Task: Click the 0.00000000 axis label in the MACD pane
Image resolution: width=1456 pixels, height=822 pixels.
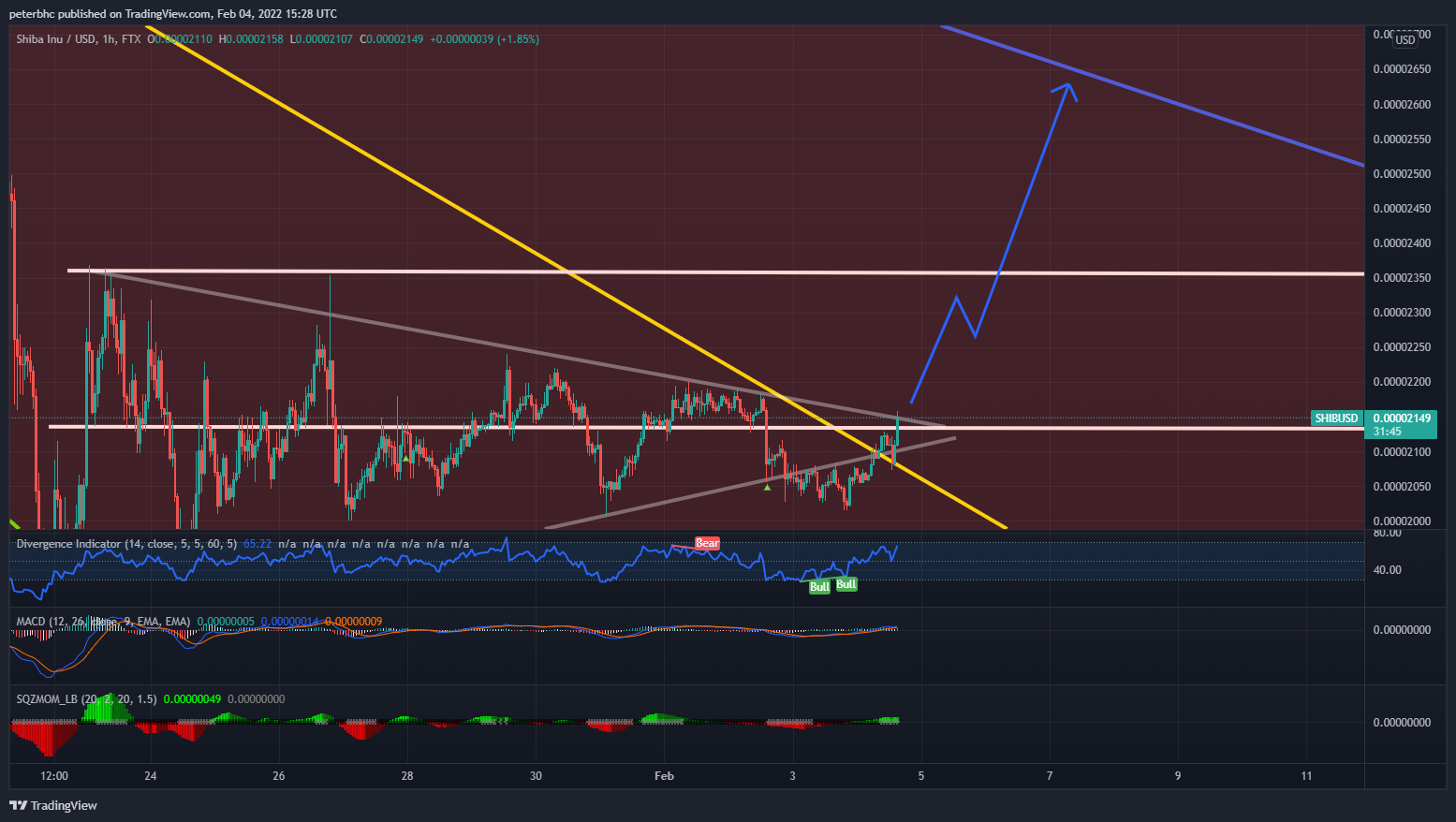Action: point(1402,630)
